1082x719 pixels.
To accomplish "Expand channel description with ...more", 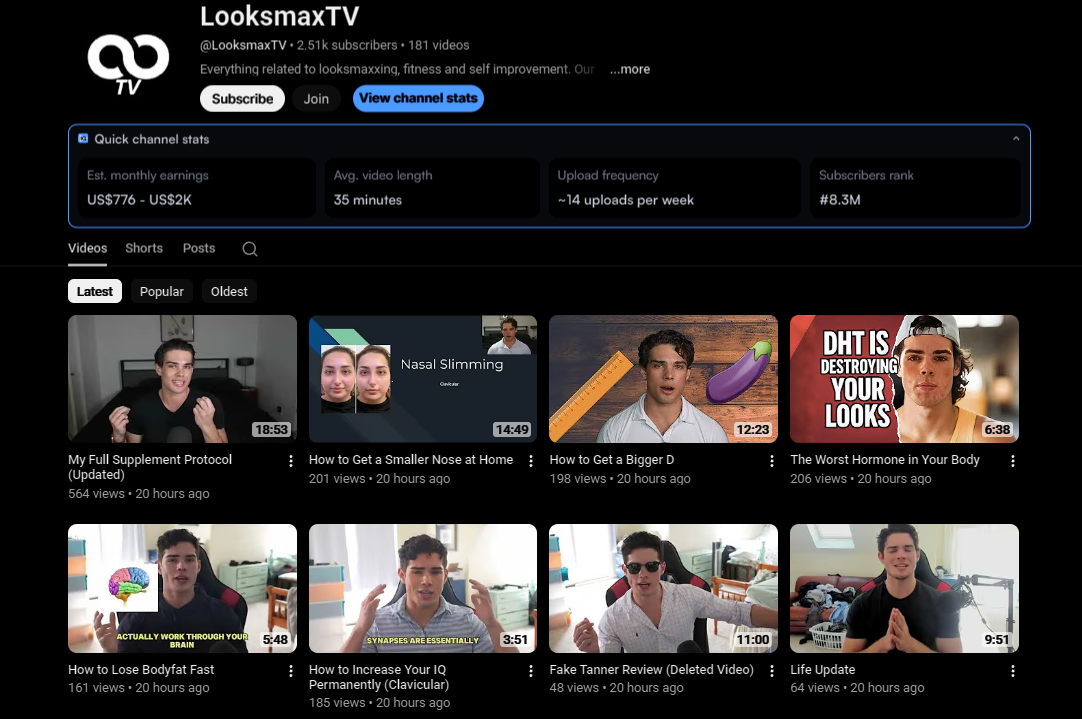I will point(630,70).
